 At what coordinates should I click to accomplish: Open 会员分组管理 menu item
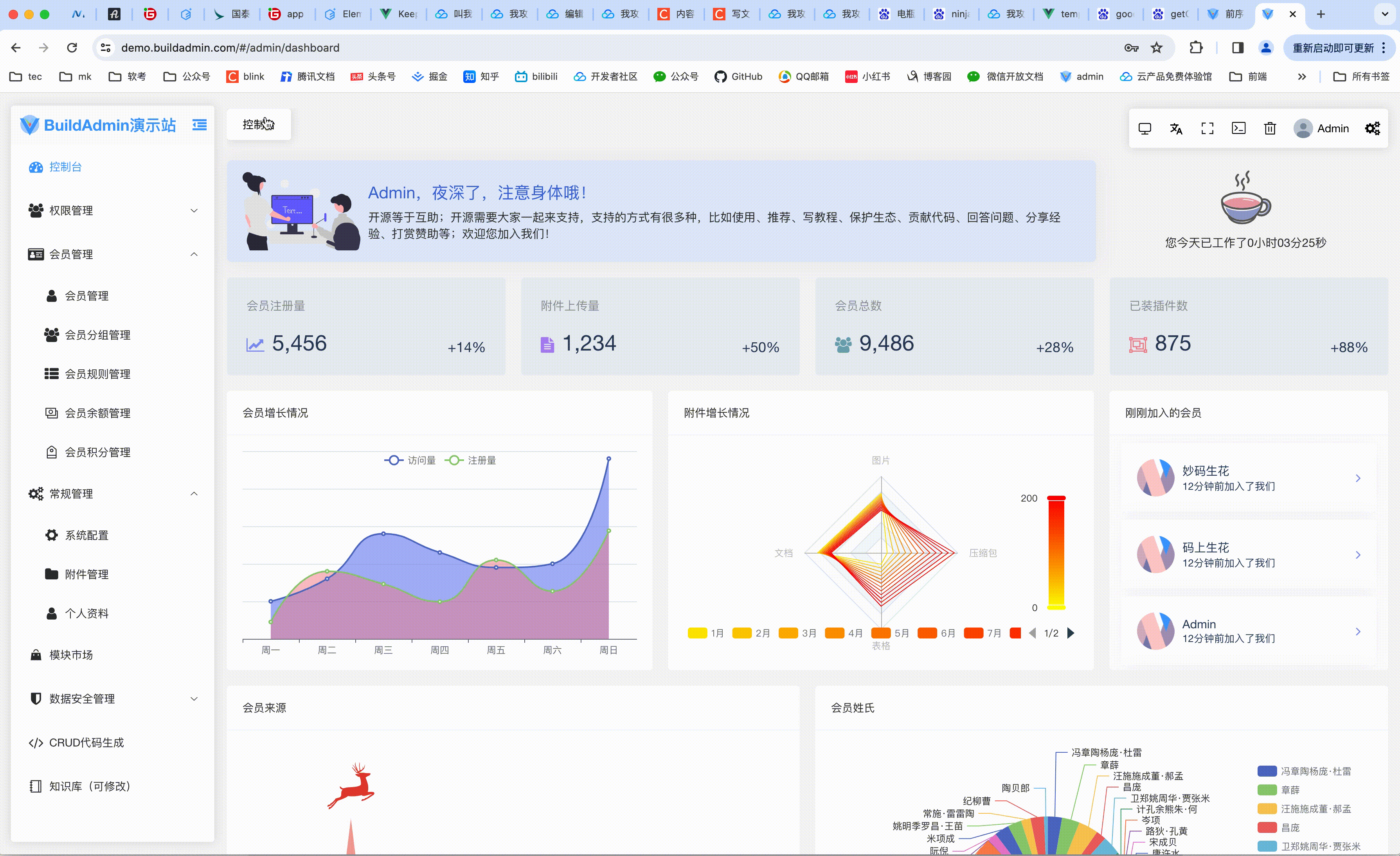97,335
